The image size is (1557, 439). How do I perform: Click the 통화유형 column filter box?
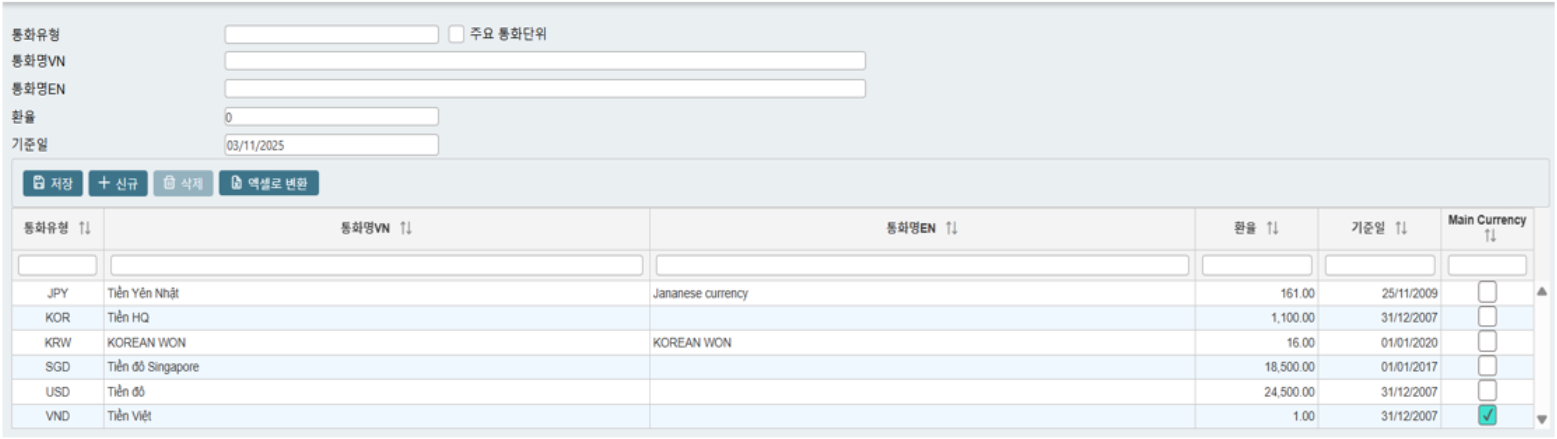[x=58, y=265]
